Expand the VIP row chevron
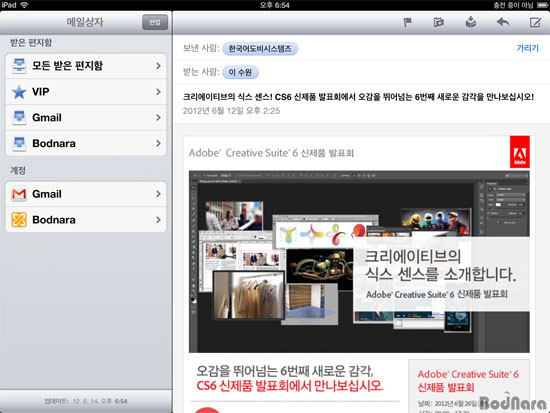The image size is (550, 413). point(158,92)
